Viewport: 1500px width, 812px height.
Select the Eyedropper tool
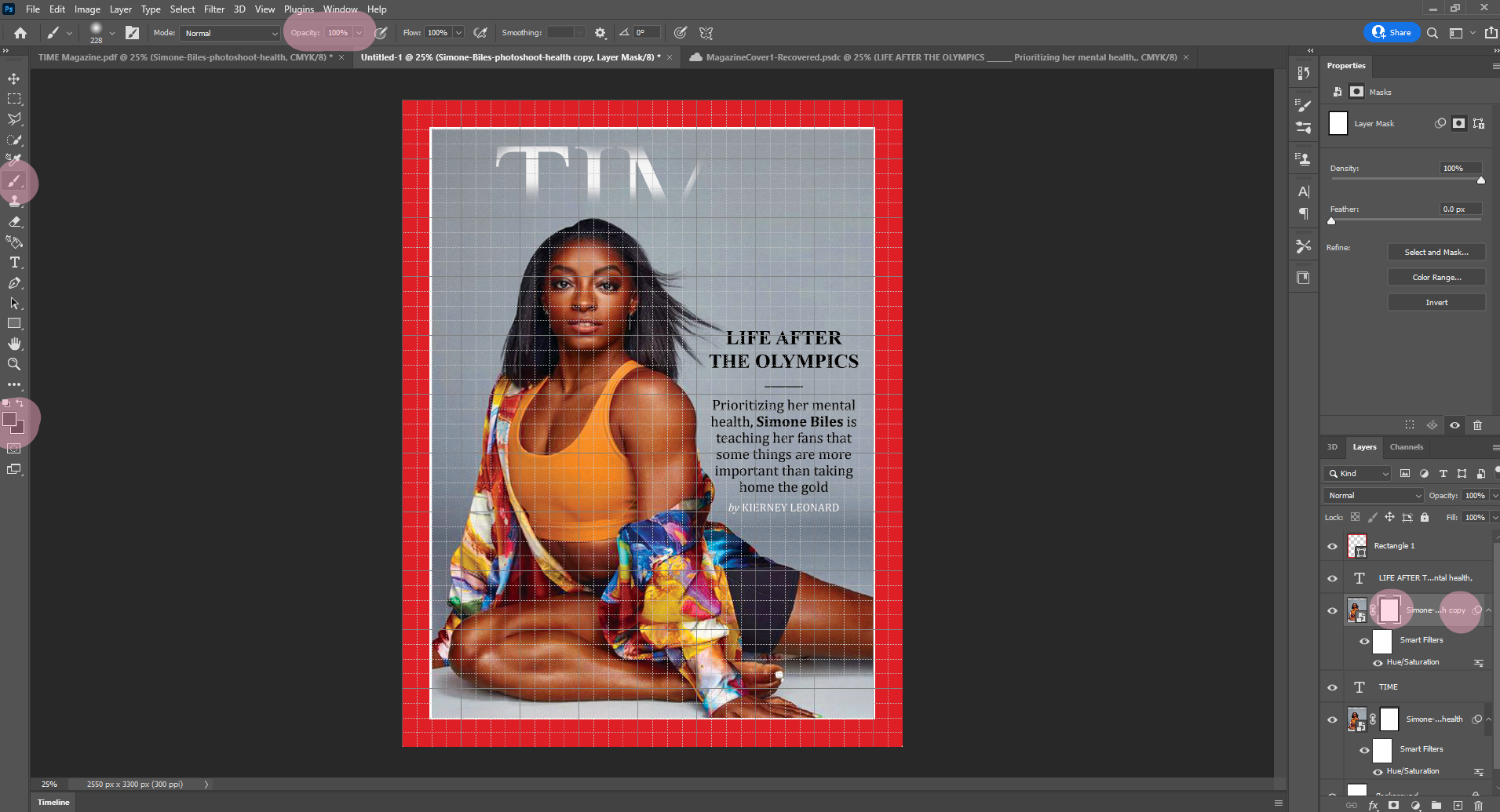(14, 160)
